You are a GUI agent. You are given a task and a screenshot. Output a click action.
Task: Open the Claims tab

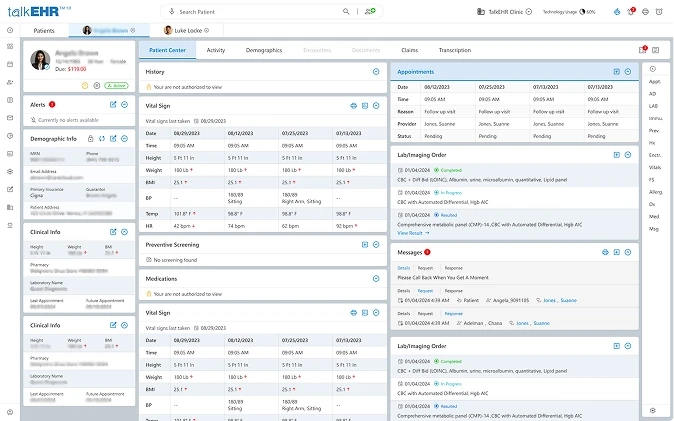[x=410, y=49]
